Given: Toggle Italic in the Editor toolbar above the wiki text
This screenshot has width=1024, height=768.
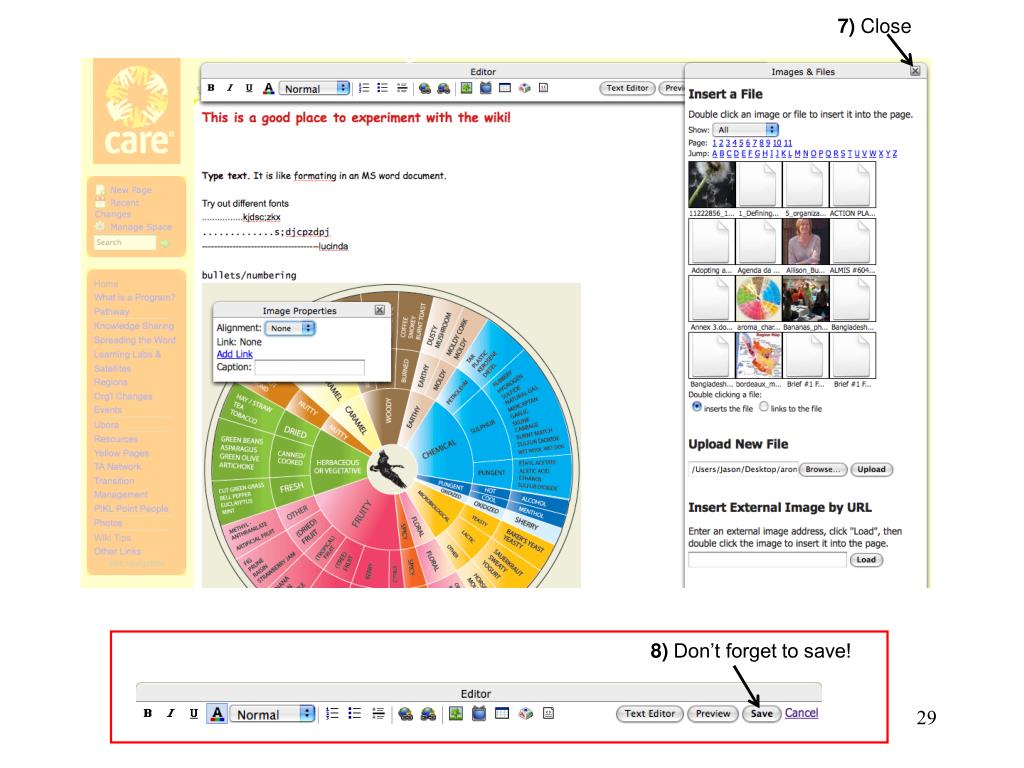Looking at the screenshot, I should [230, 88].
